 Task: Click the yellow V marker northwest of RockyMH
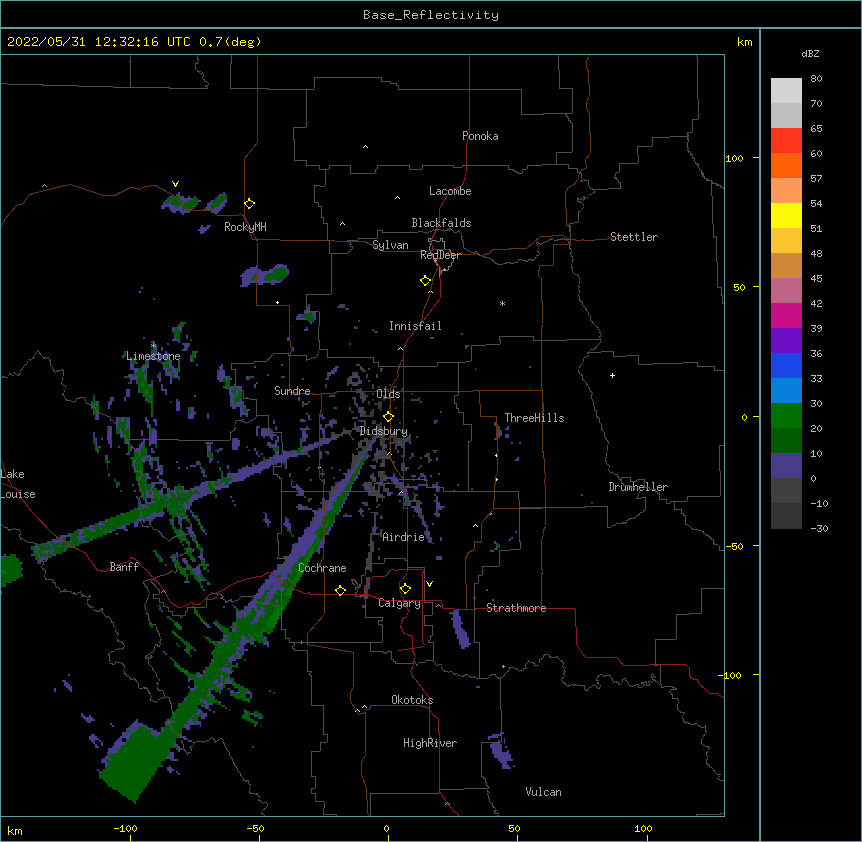click(x=175, y=184)
